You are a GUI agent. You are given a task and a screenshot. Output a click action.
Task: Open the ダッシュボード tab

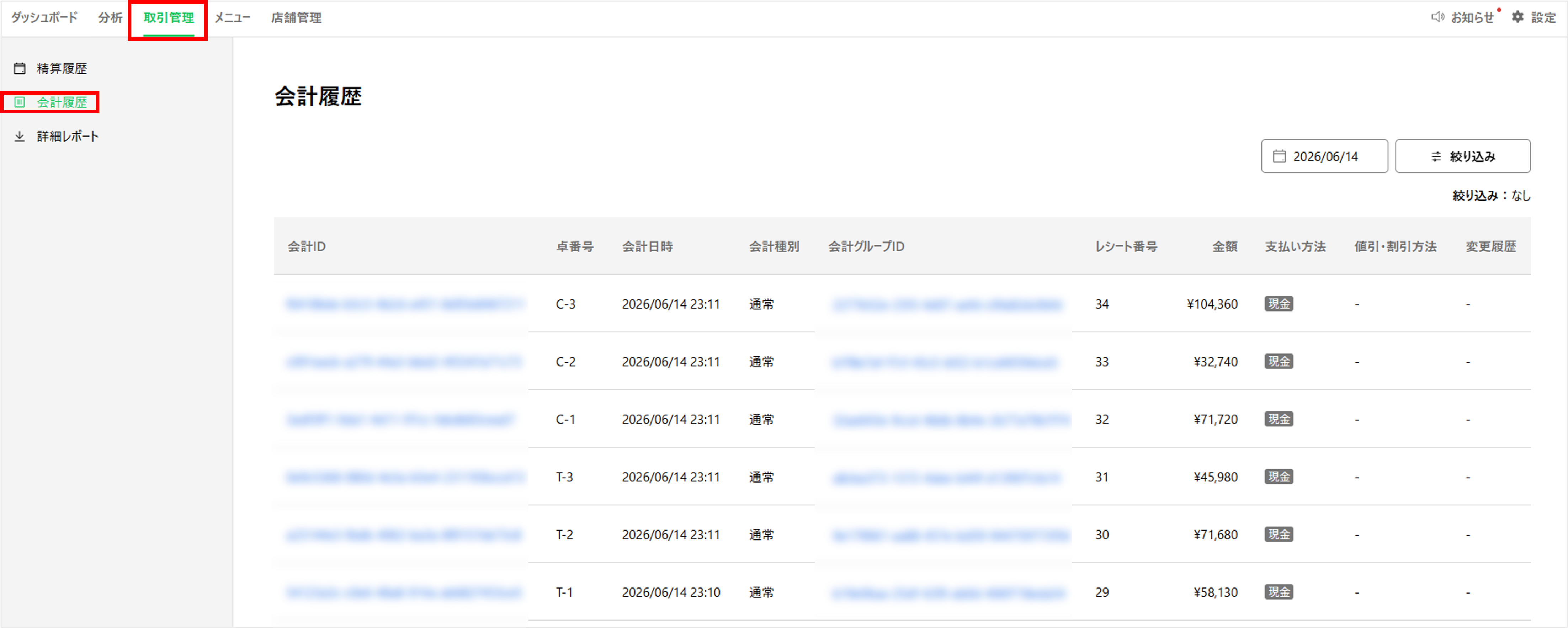(44, 18)
